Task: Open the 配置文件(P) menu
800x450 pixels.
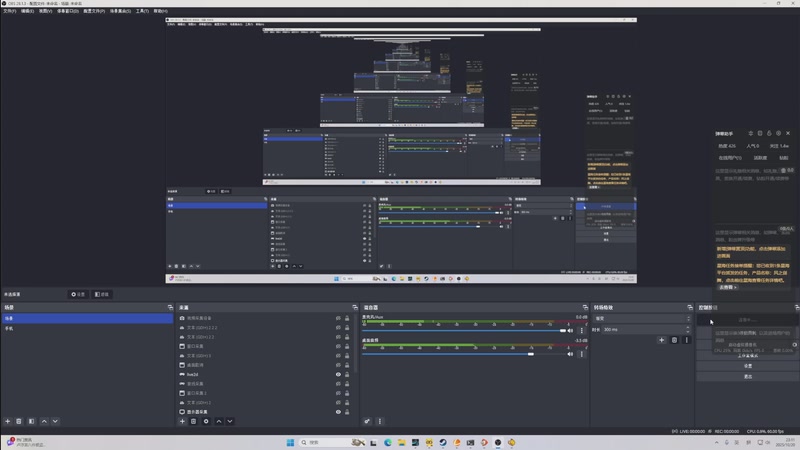Action: tap(94, 11)
